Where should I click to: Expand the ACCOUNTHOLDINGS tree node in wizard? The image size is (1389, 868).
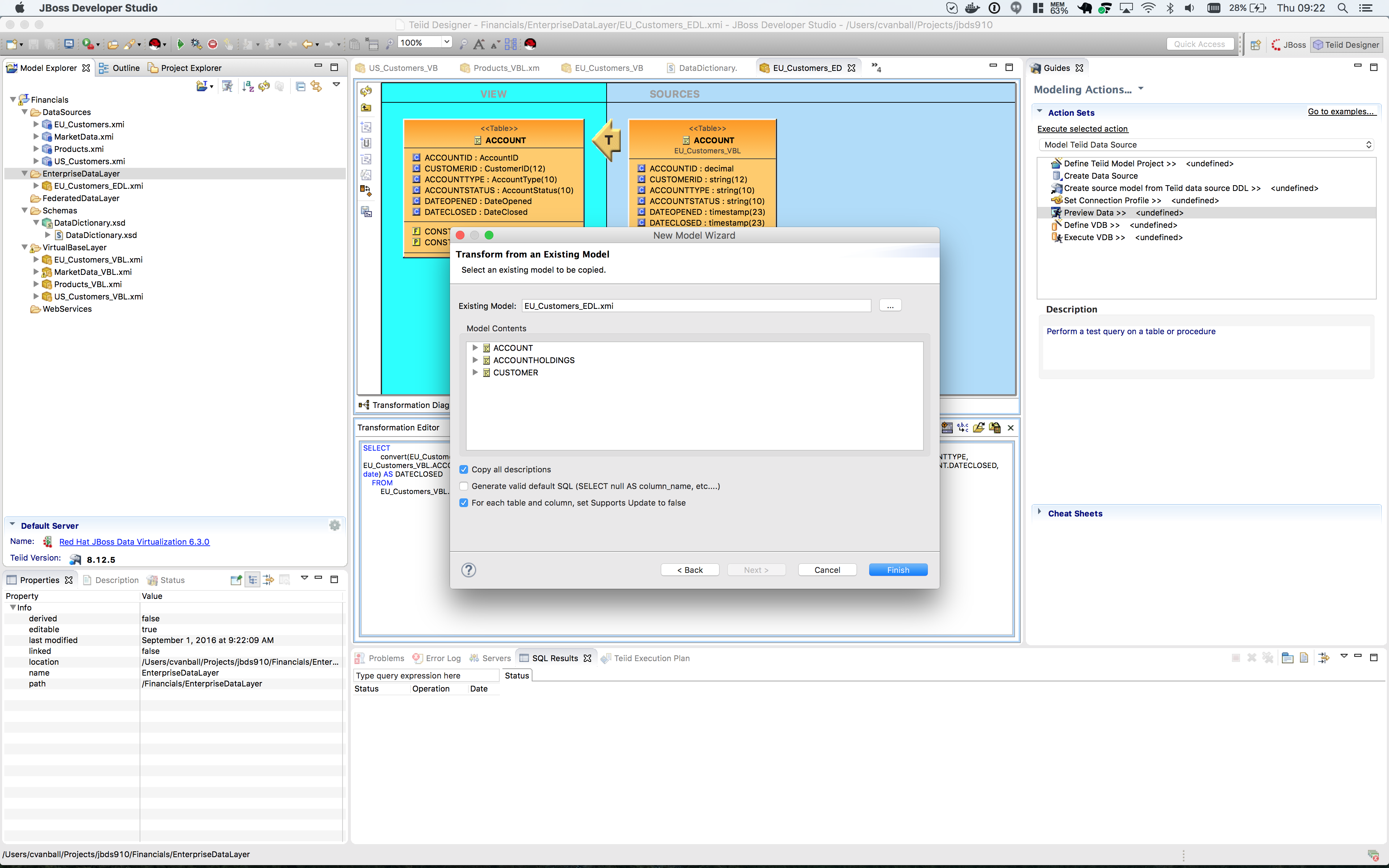(475, 360)
